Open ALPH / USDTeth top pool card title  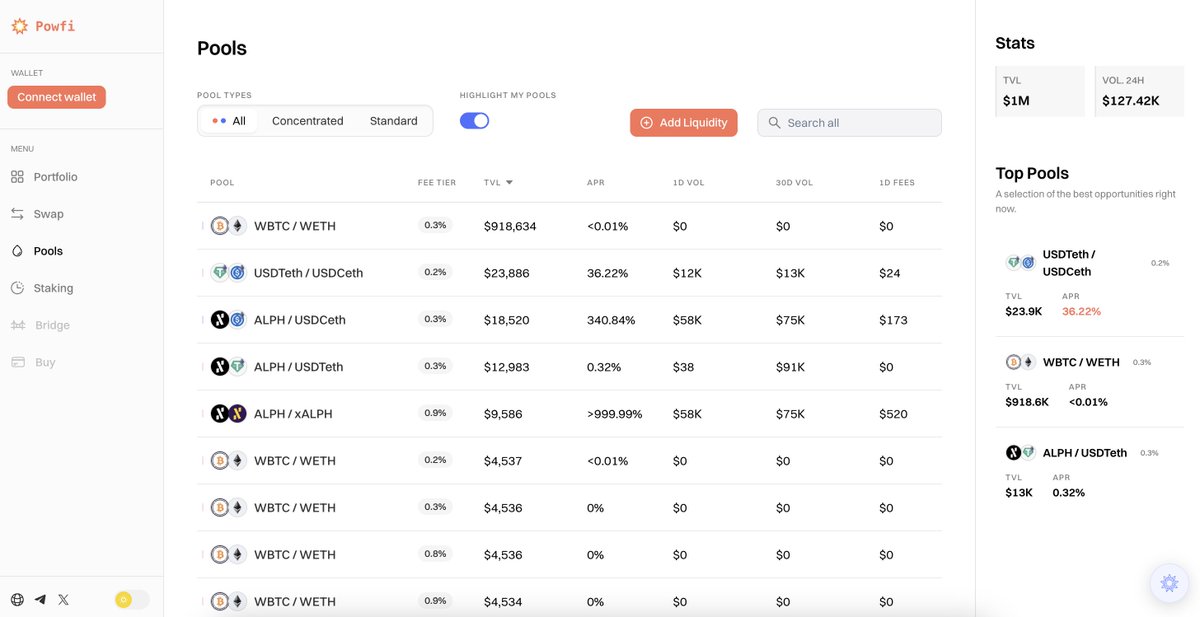click(x=1085, y=453)
